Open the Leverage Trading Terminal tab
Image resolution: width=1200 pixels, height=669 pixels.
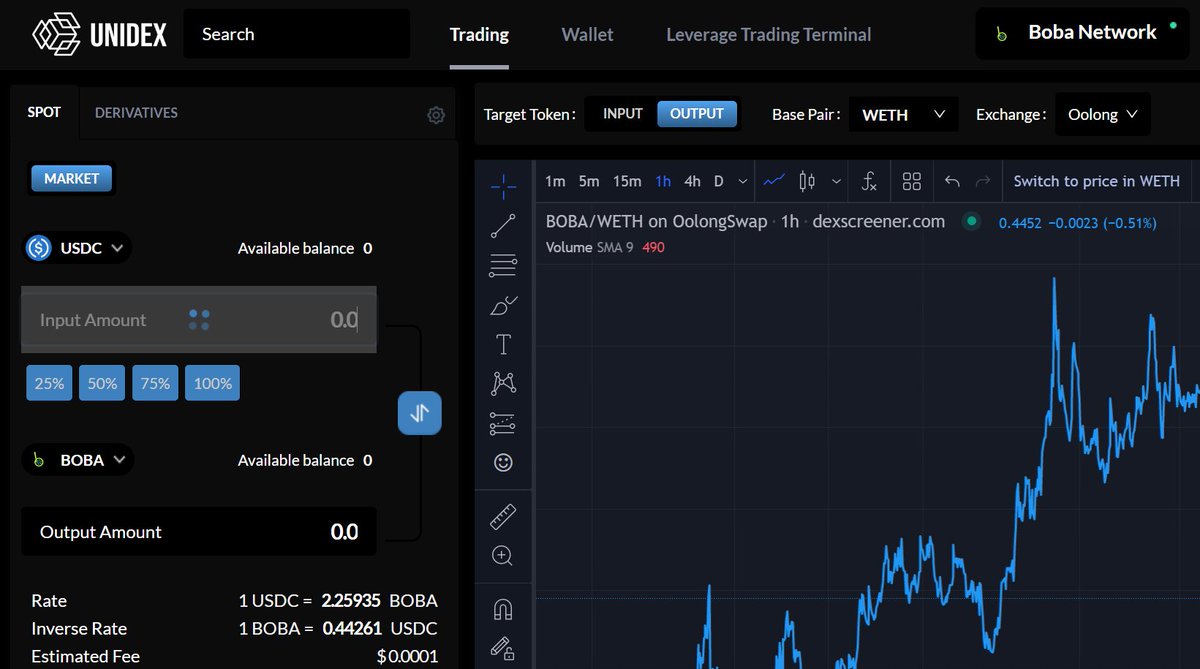769,35
